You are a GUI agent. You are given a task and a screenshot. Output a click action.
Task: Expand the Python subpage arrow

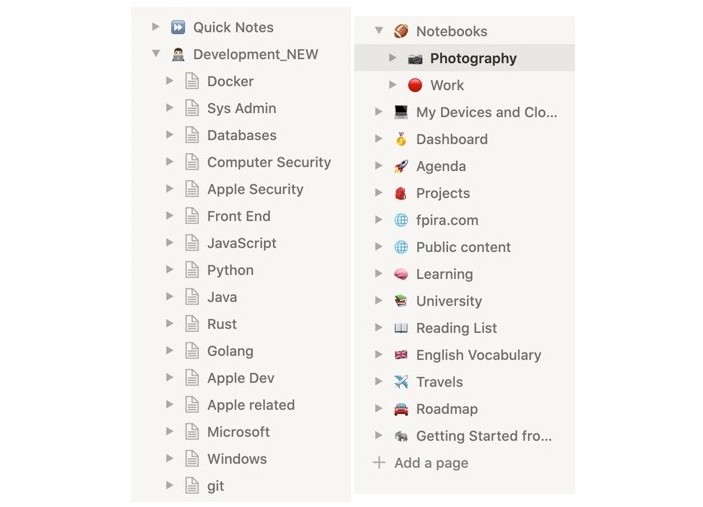pos(169,269)
